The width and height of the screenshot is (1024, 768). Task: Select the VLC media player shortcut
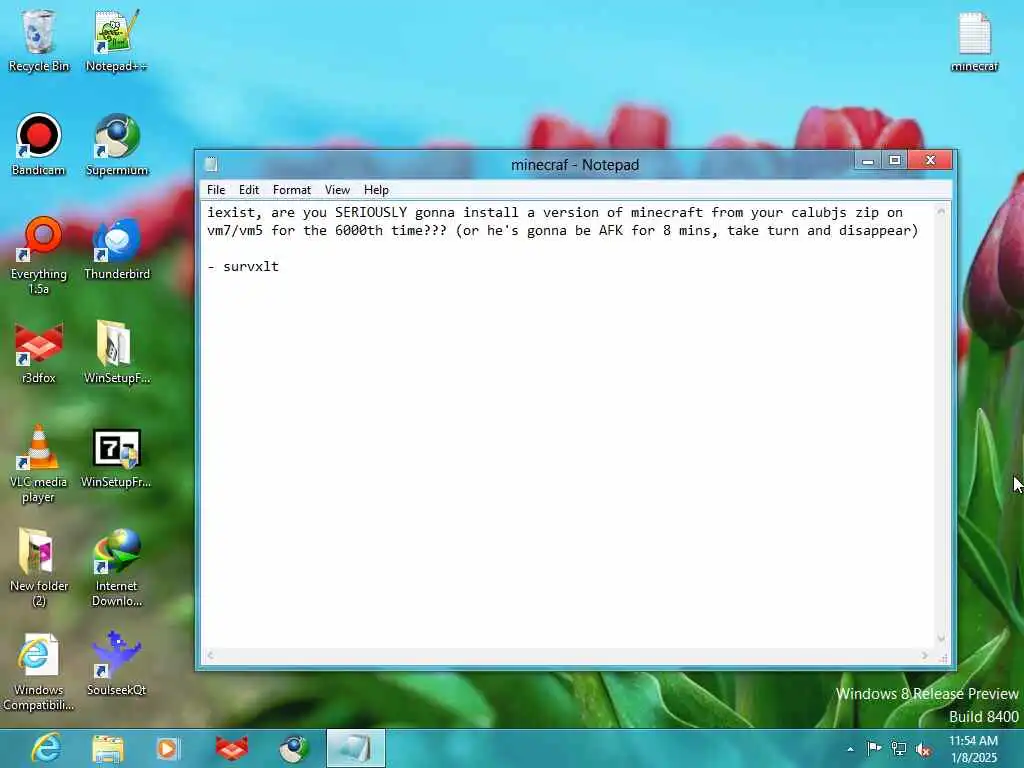(x=39, y=464)
